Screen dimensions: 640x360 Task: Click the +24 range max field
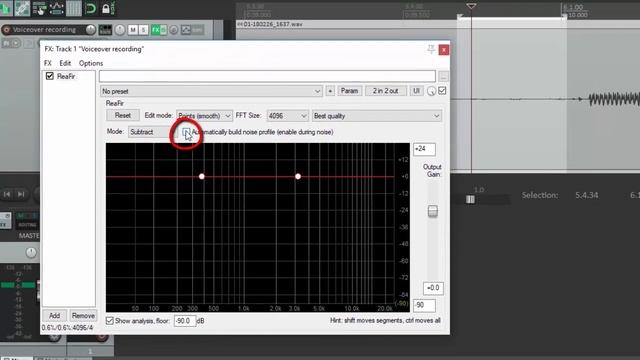(x=424, y=149)
